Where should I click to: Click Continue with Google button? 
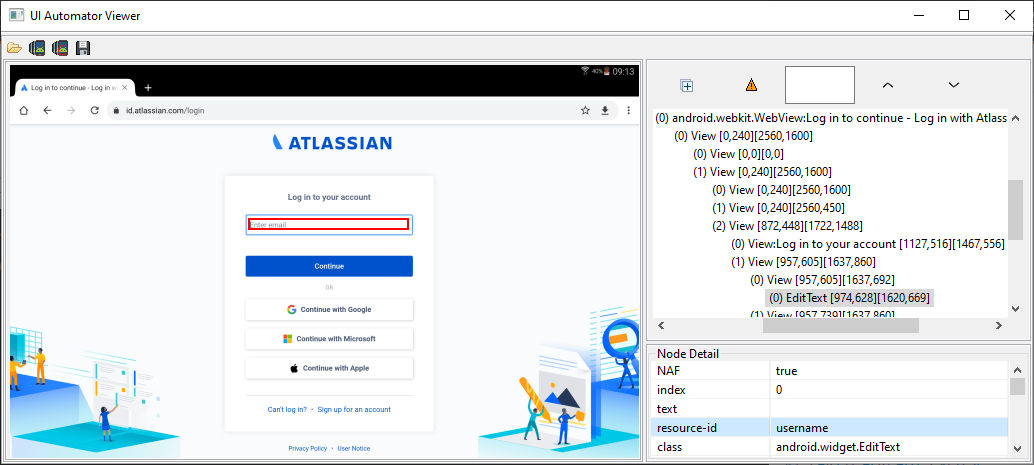[x=329, y=309]
